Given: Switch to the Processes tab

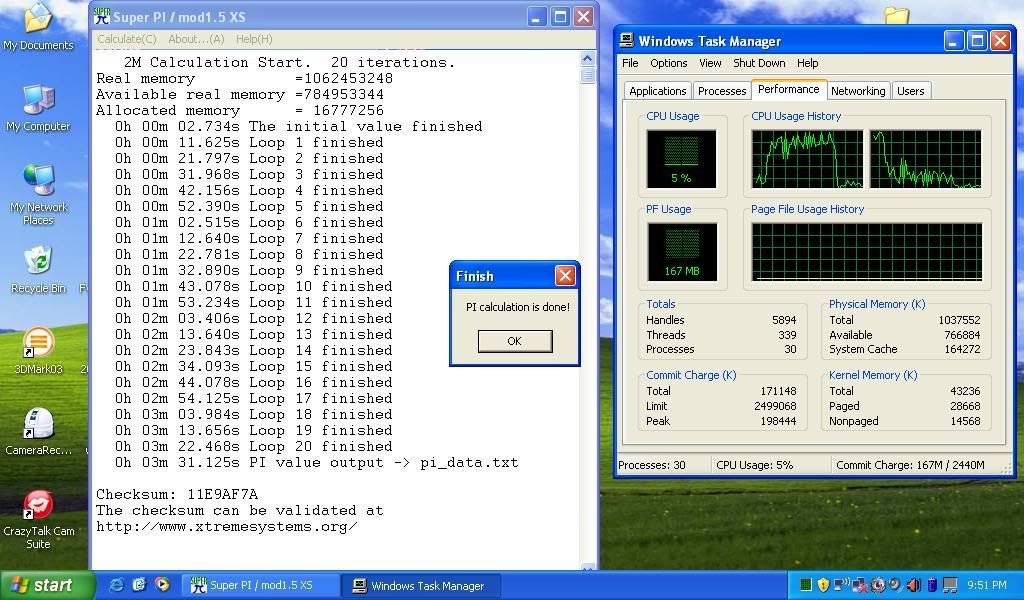Looking at the screenshot, I should point(722,91).
